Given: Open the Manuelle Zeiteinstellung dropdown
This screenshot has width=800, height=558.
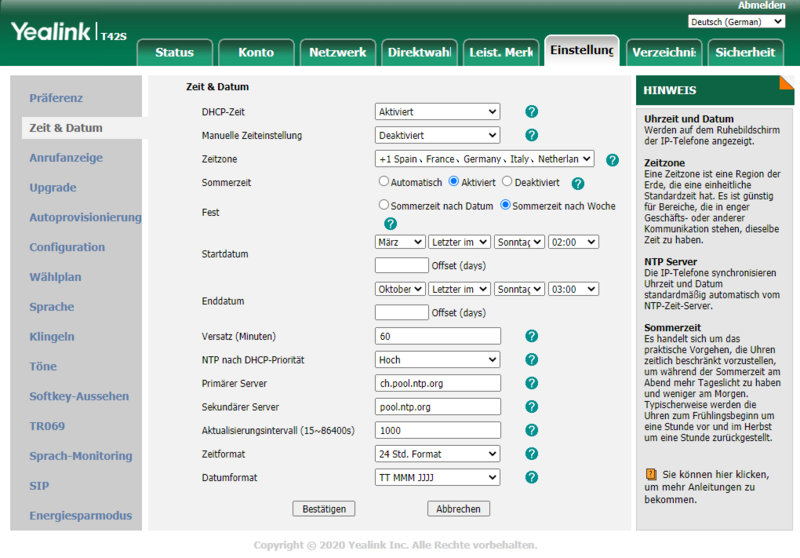Looking at the screenshot, I should (x=437, y=135).
